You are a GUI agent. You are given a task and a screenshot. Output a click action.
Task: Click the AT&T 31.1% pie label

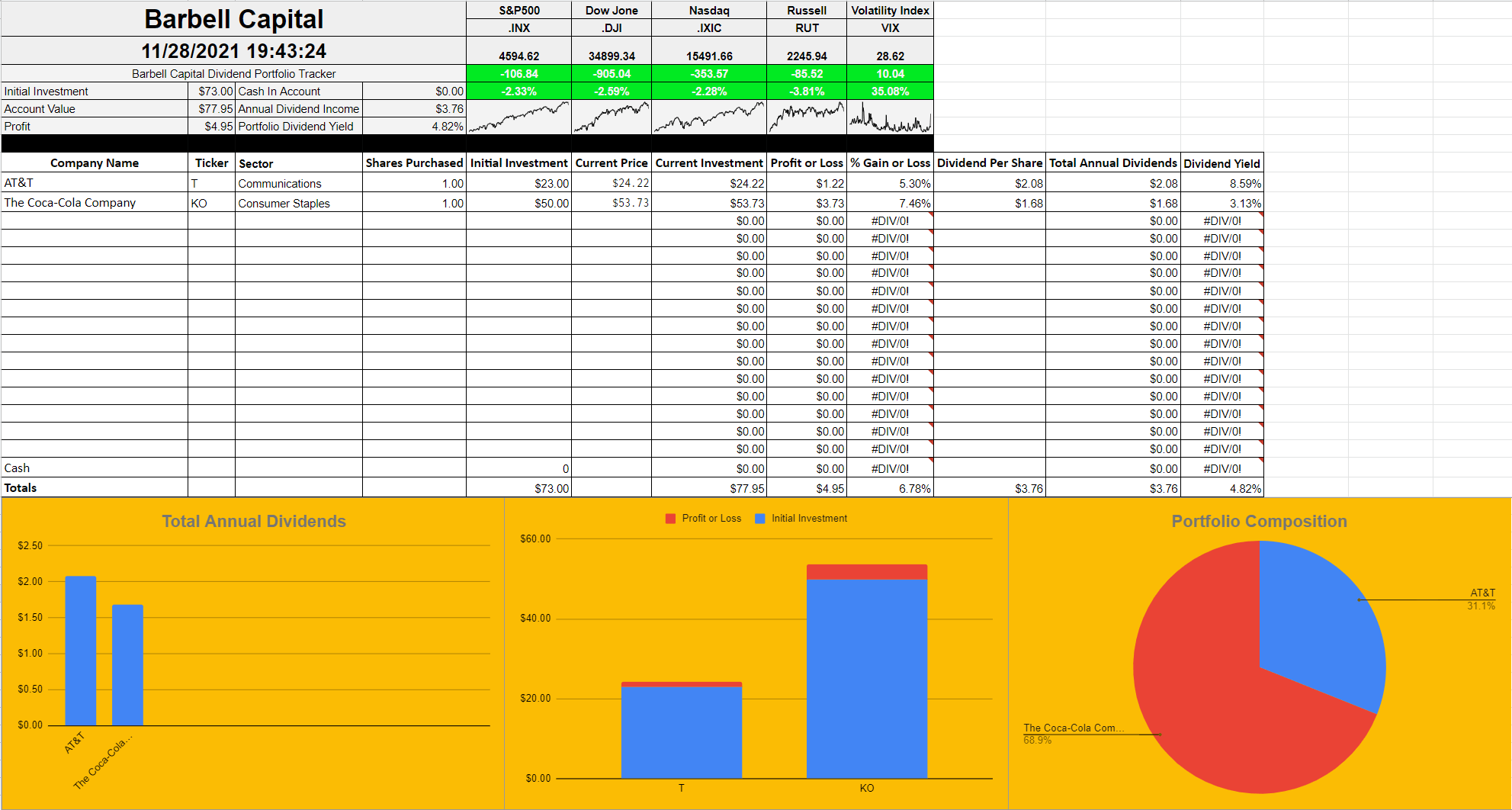1482,599
